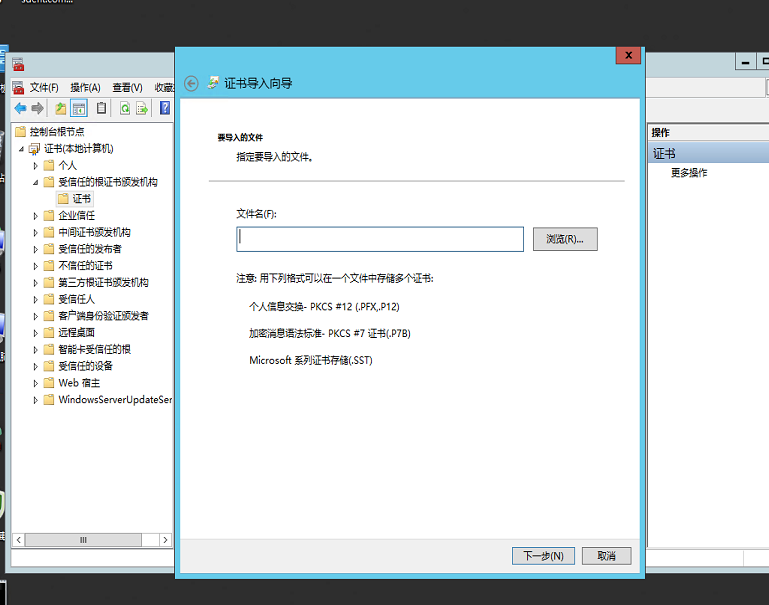Open the 操作(A) menu

click(x=85, y=88)
